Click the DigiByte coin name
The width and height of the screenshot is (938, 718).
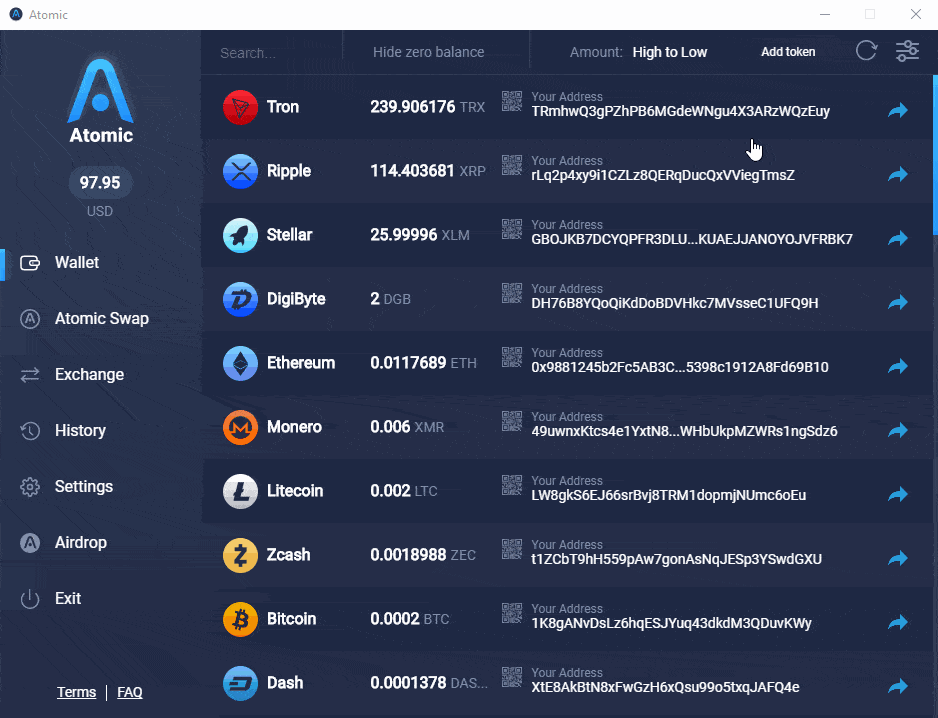(296, 299)
